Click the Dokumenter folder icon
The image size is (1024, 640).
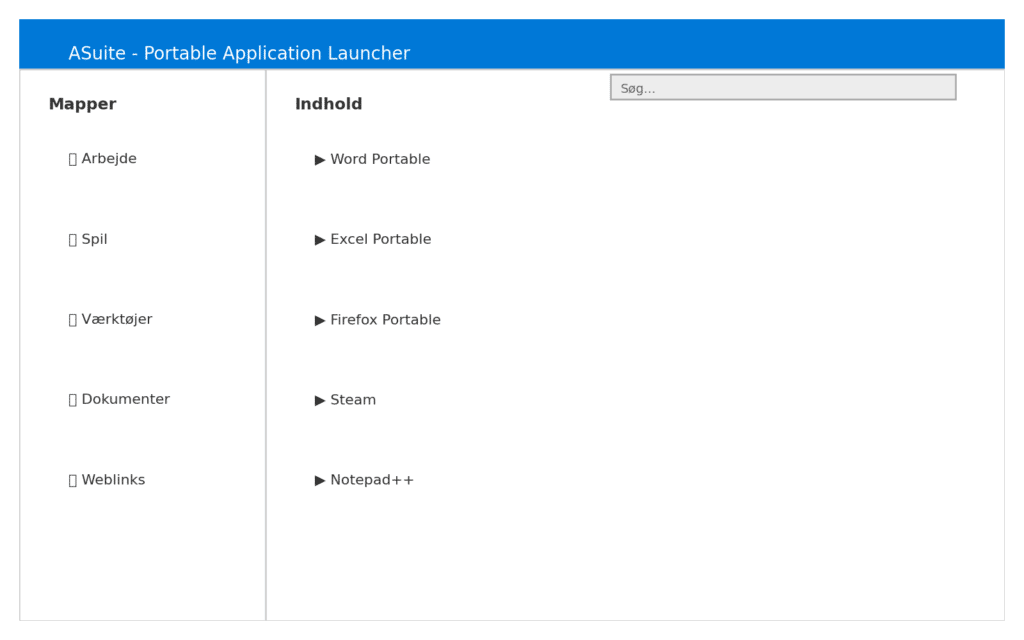[72, 399]
